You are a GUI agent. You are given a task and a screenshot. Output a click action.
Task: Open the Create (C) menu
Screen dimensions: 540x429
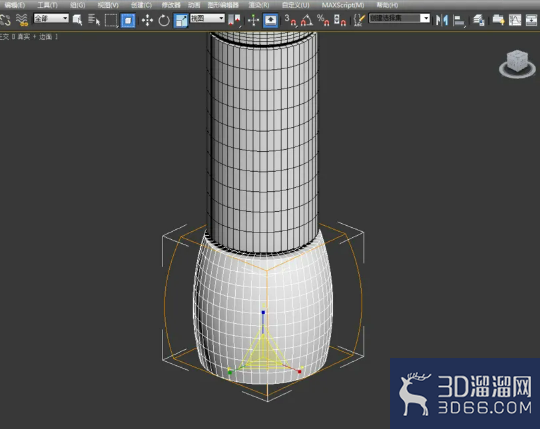pos(141,5)
